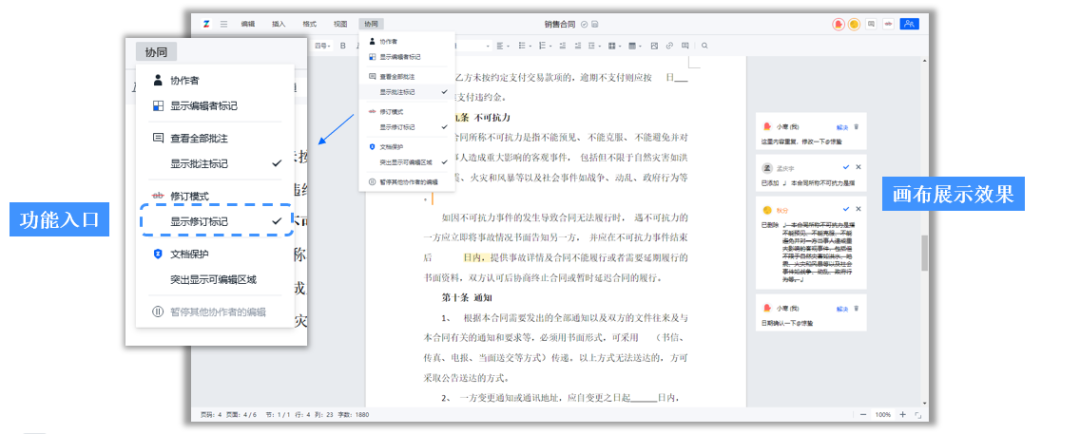Toggle 显示批注标记 in the enlarged callout menu

(x=216, y=164)
